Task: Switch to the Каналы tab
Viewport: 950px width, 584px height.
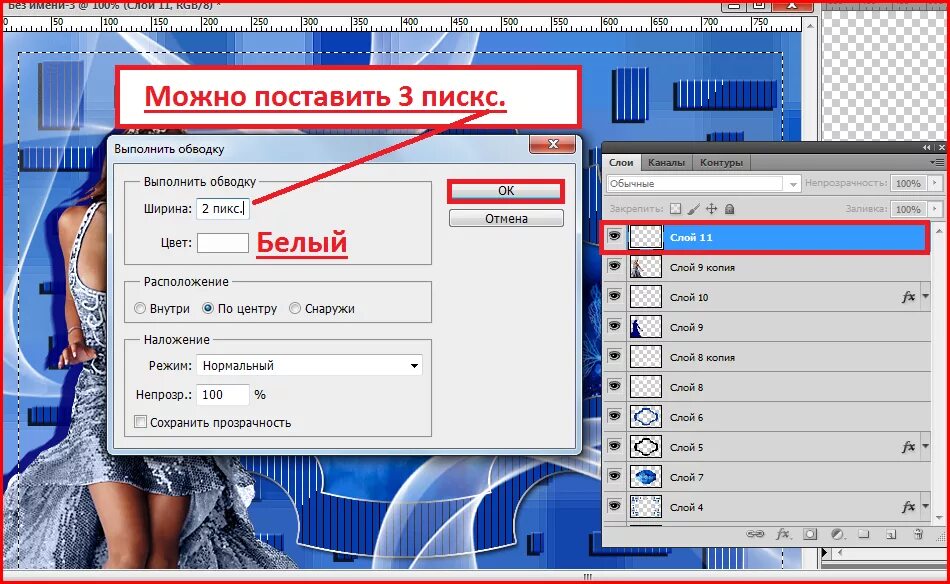Action: coord(666,162)
